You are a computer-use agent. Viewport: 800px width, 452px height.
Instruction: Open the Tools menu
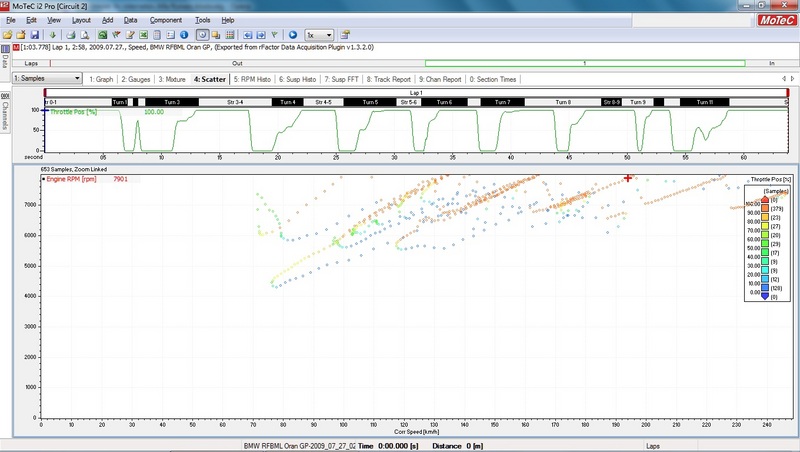(x=203, y=20)
